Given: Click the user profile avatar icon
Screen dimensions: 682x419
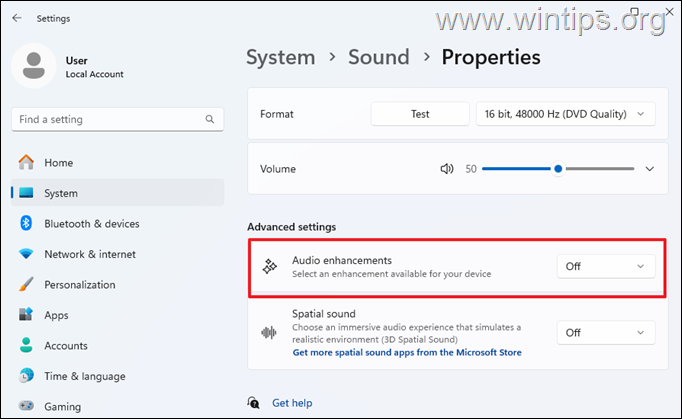Looking at the screenshot, I should tap(34, 66).
